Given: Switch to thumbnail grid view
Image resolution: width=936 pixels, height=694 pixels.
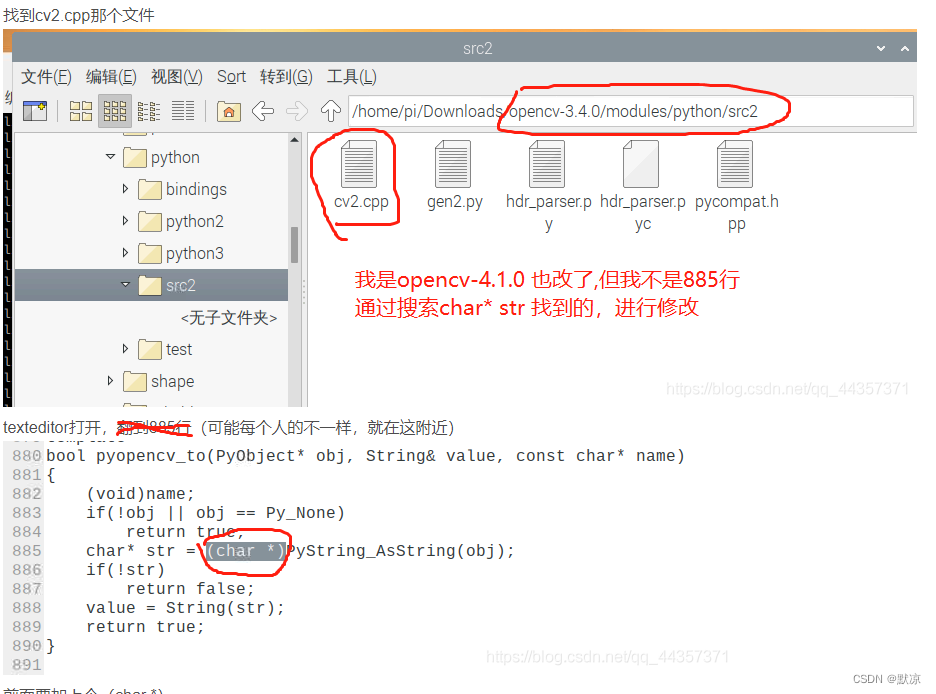Looking at the screenshot, I should tap(114, 111).
